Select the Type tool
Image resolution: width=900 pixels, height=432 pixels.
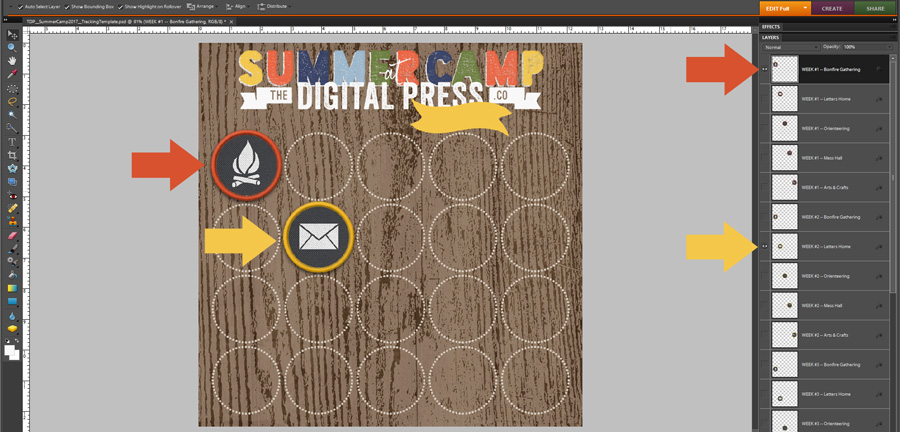click(12, 142)
